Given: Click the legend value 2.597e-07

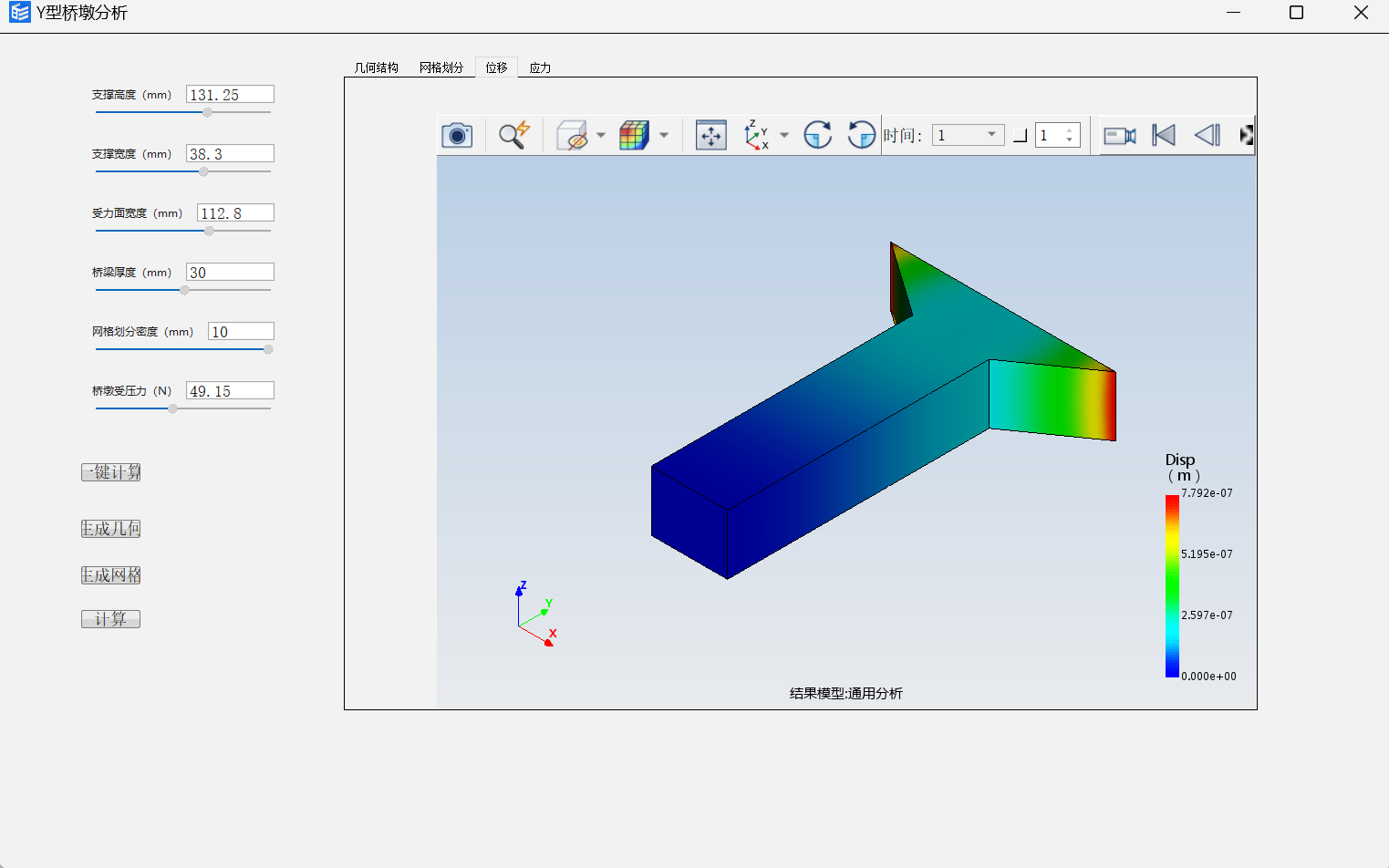Looking at the screenshot, I should click(x=1207, y=615).
